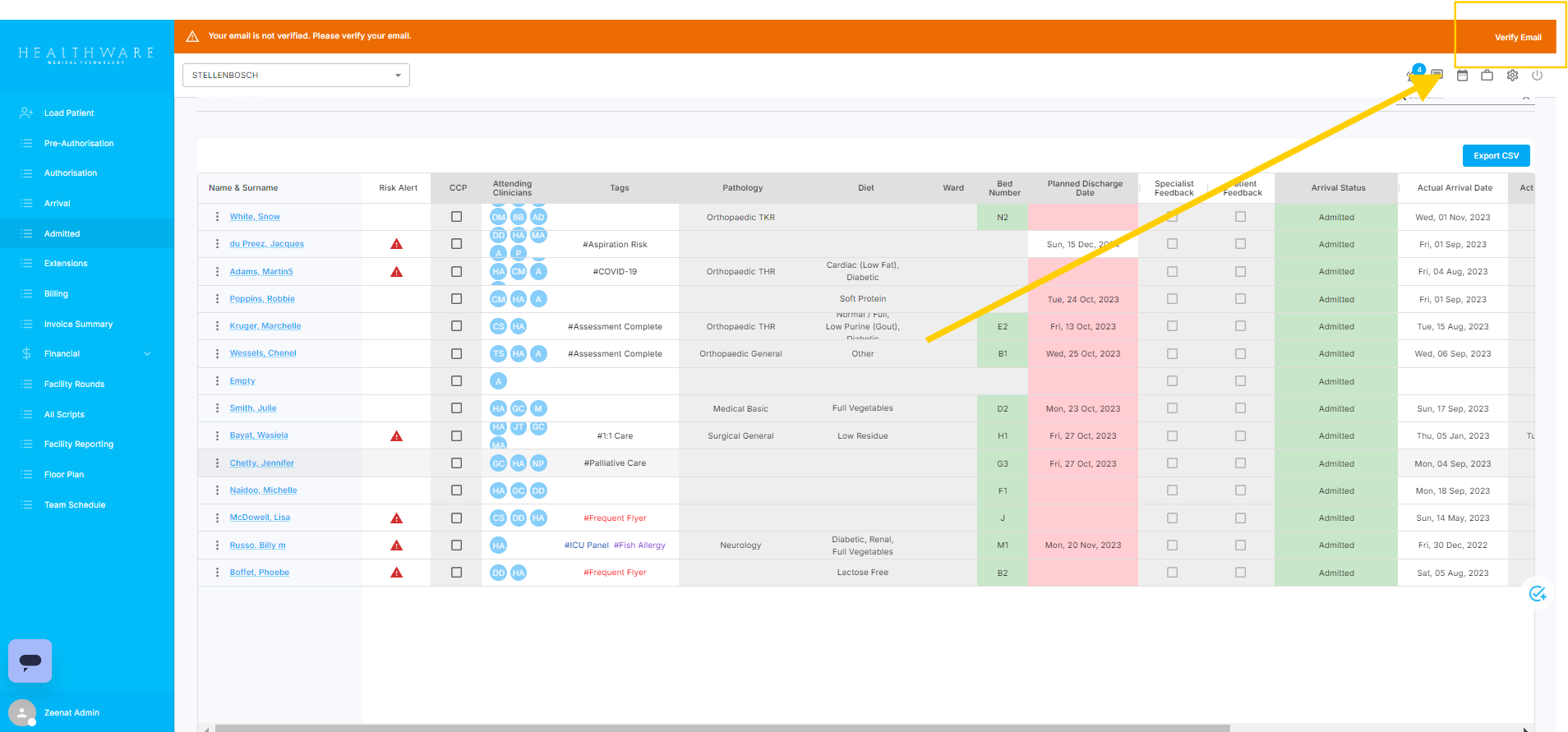Click the horizontal scrollbar below the table
The height and width of the screenshot is (732, 1568).
pos(722,728)
